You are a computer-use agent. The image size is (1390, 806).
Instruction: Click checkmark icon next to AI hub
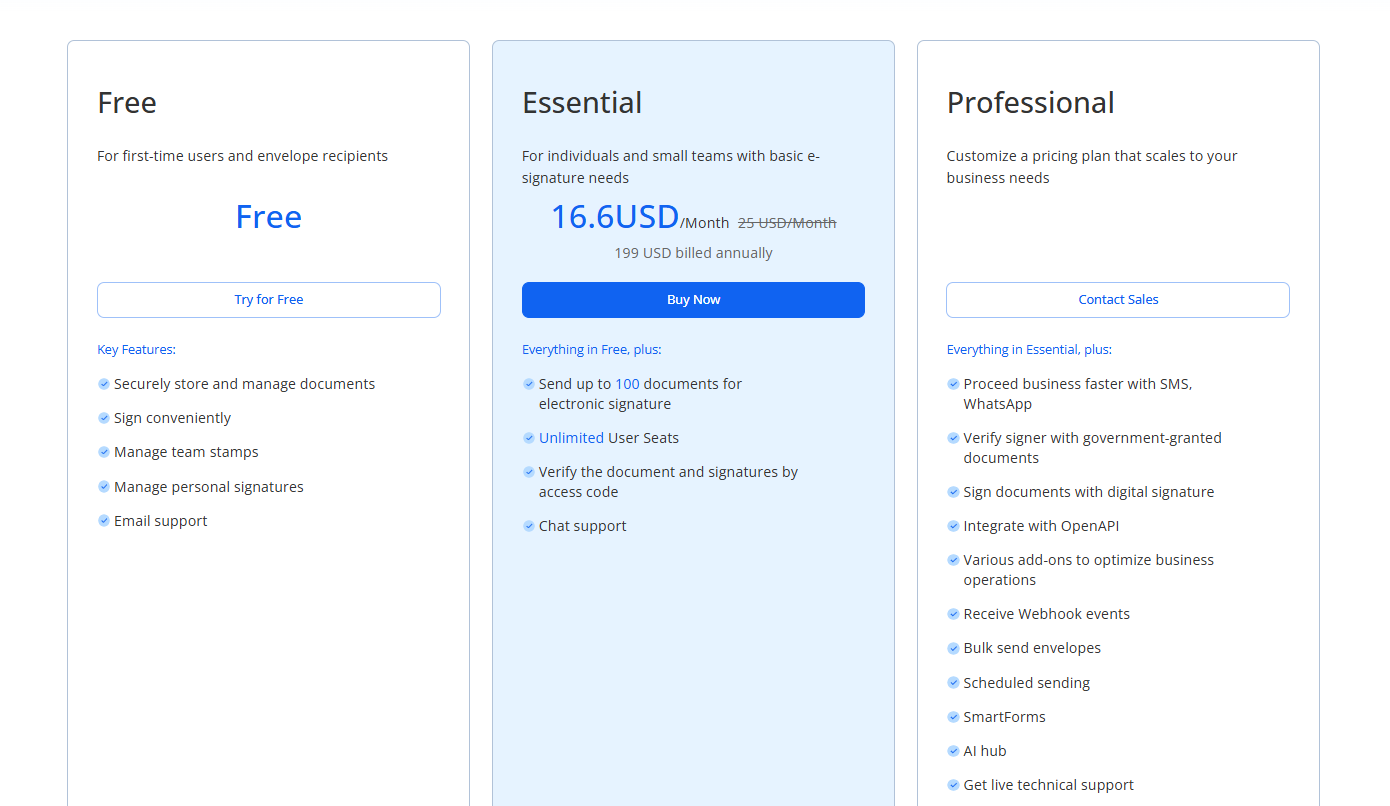tap(954, 751)
